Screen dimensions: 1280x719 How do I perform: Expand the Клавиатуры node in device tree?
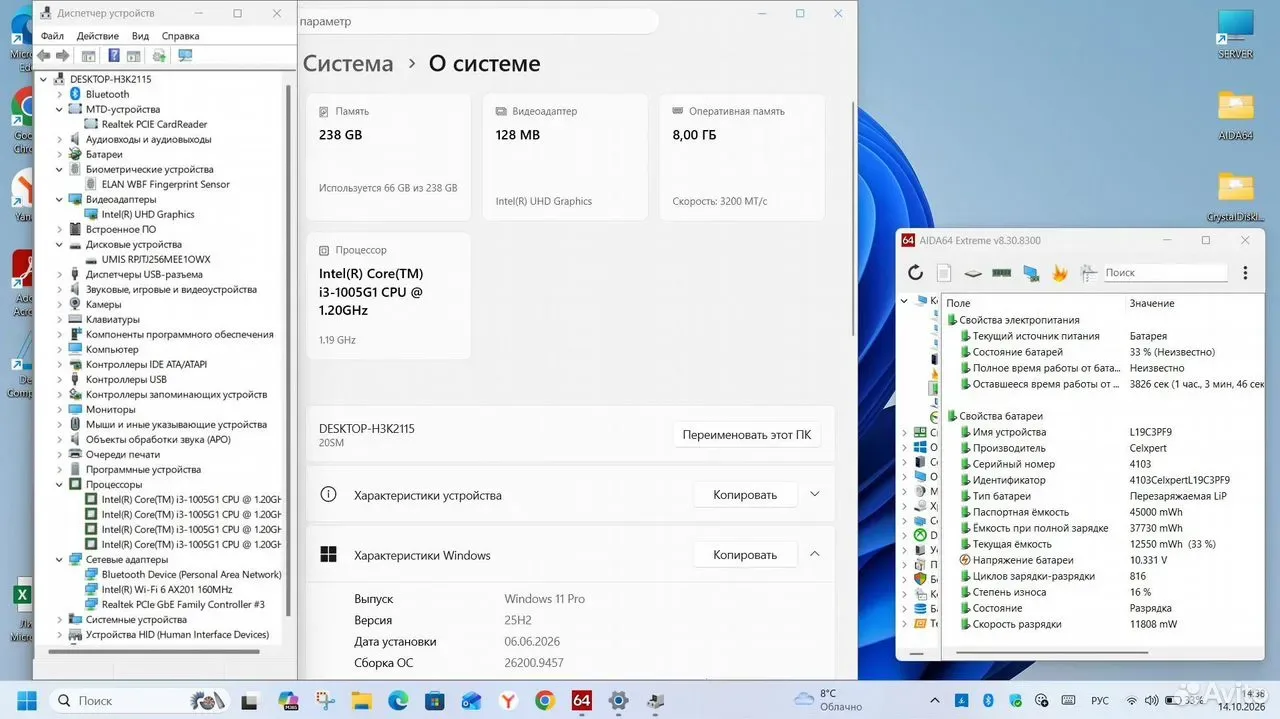[x=60, y=319]
